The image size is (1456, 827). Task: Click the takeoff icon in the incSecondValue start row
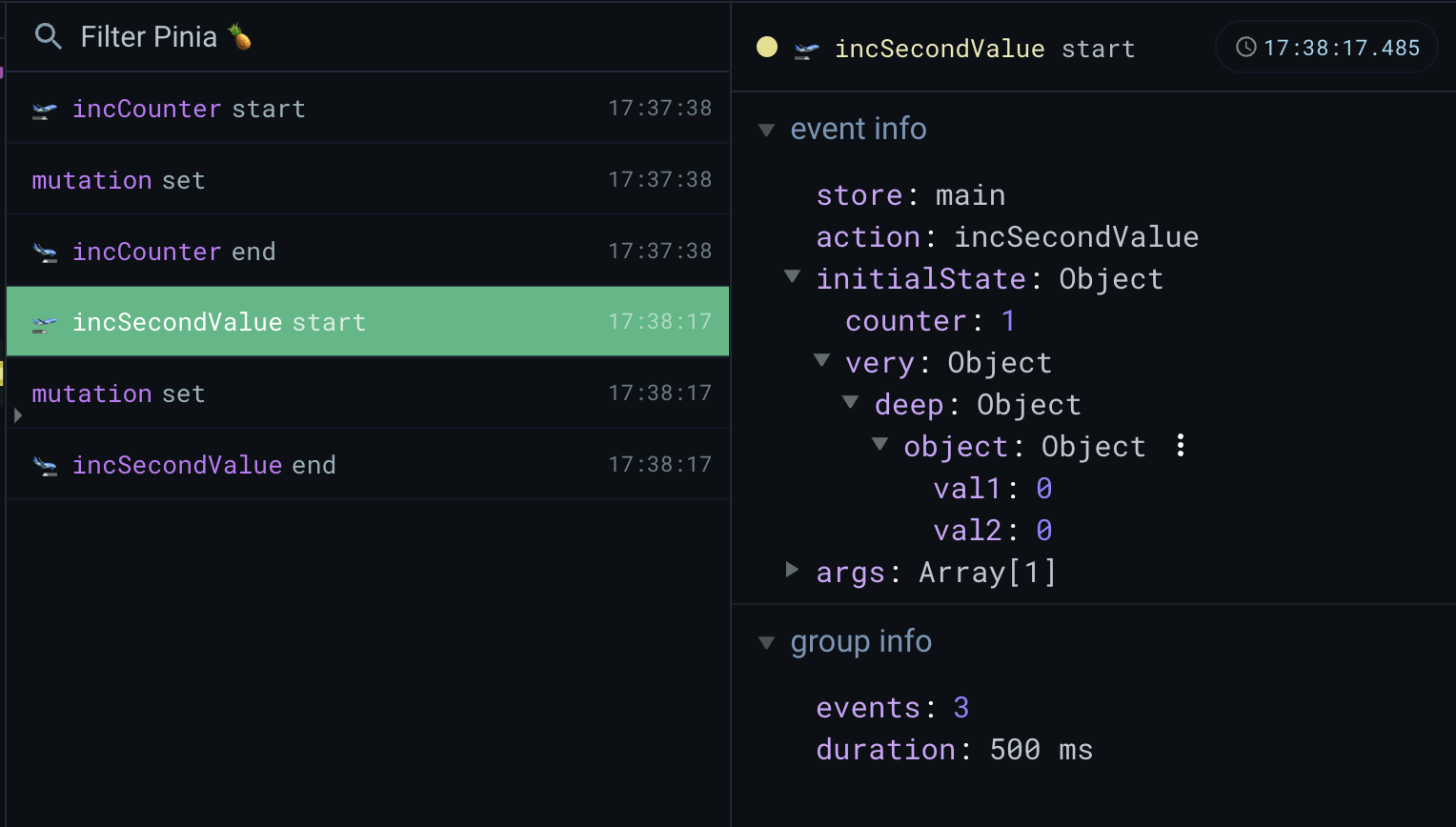click(45, 324)
